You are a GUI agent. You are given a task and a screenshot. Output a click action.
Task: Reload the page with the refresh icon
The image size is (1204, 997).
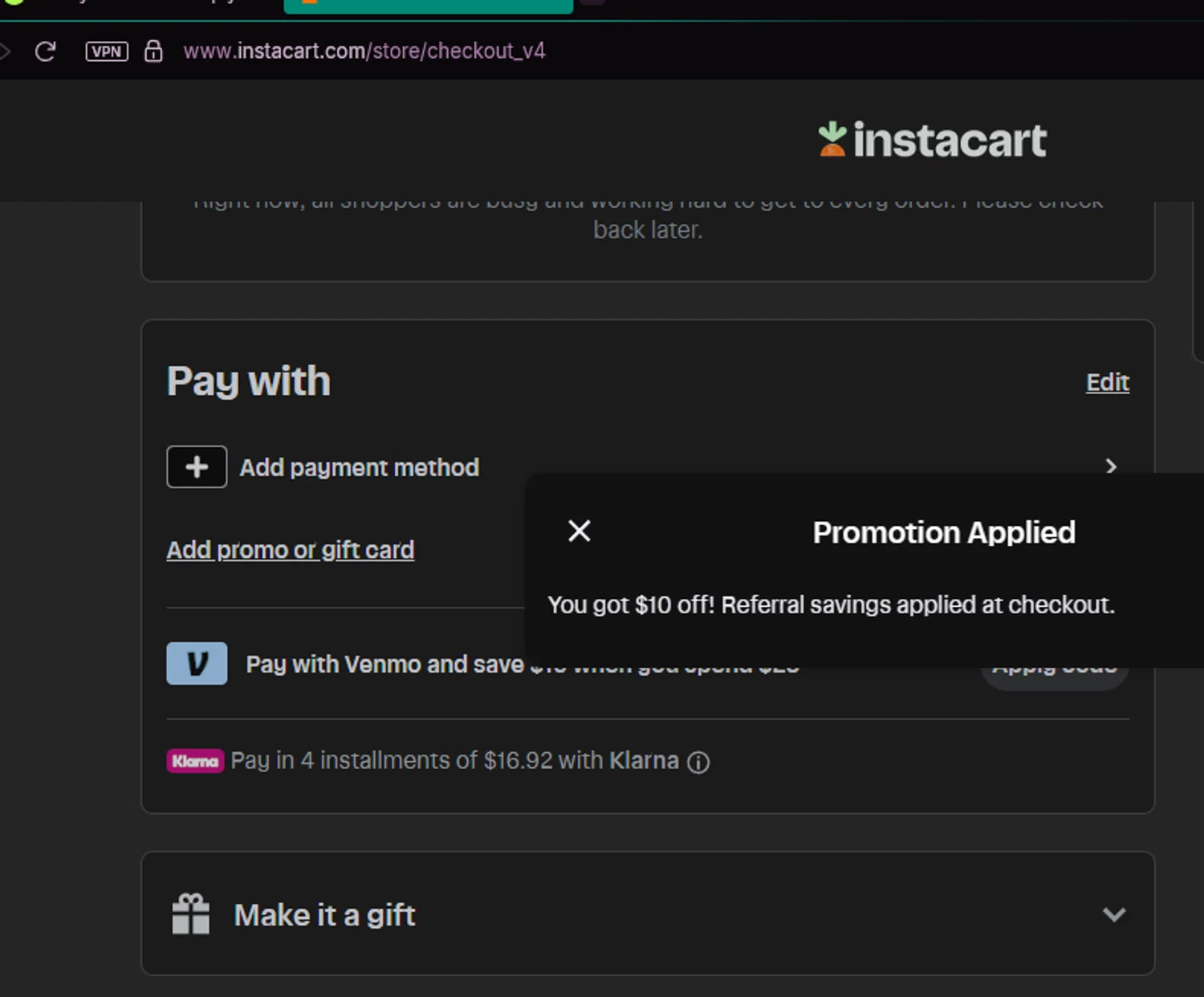click(x=45, y=51)
